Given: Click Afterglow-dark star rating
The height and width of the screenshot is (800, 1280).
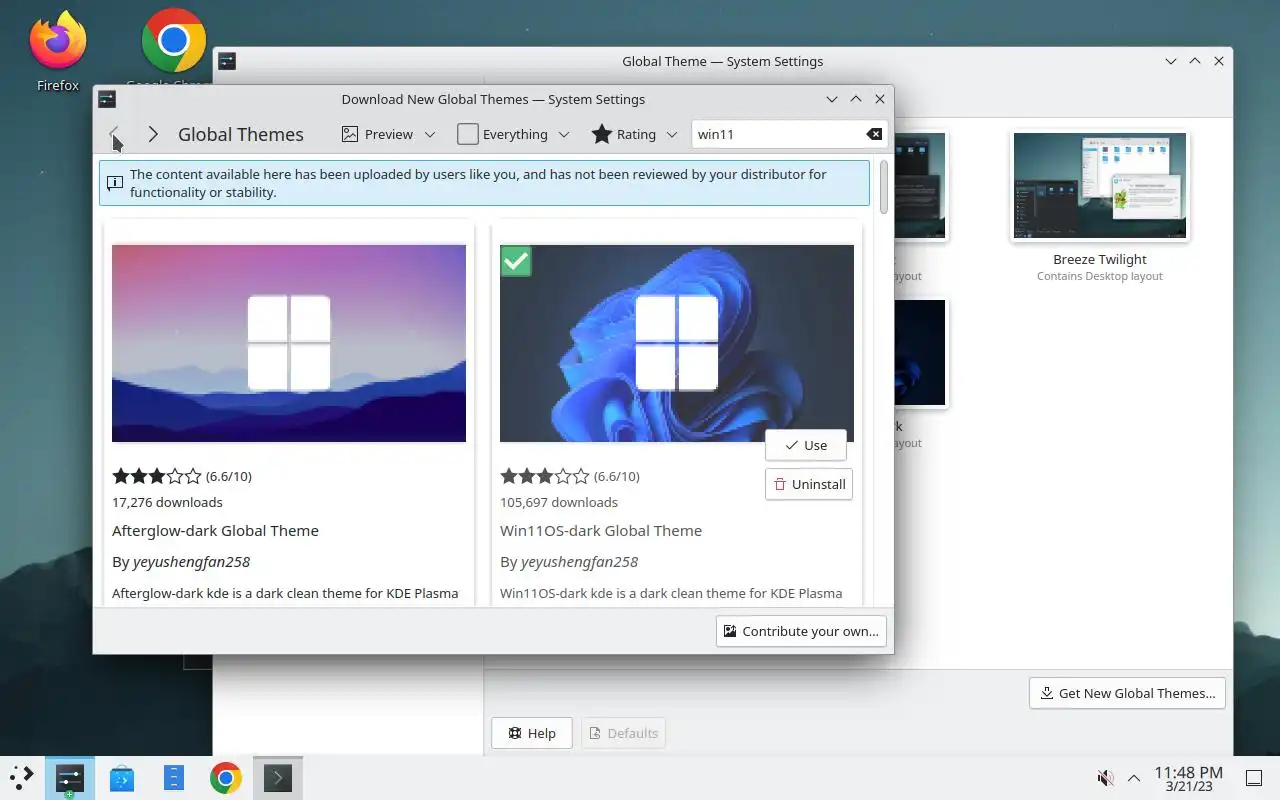Looking at the screenshot, I should pos(157,476).
